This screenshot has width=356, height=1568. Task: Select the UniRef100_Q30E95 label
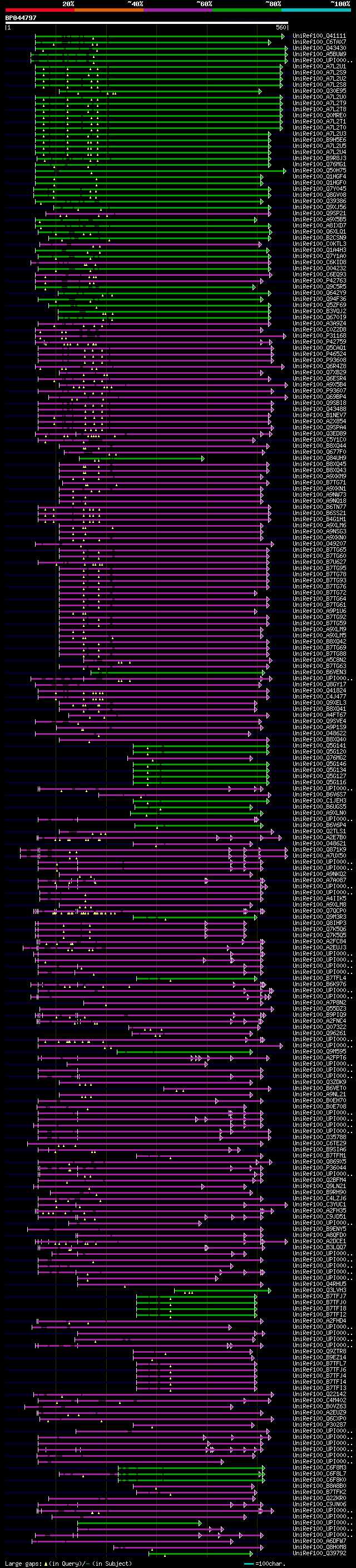pos(319,91)
